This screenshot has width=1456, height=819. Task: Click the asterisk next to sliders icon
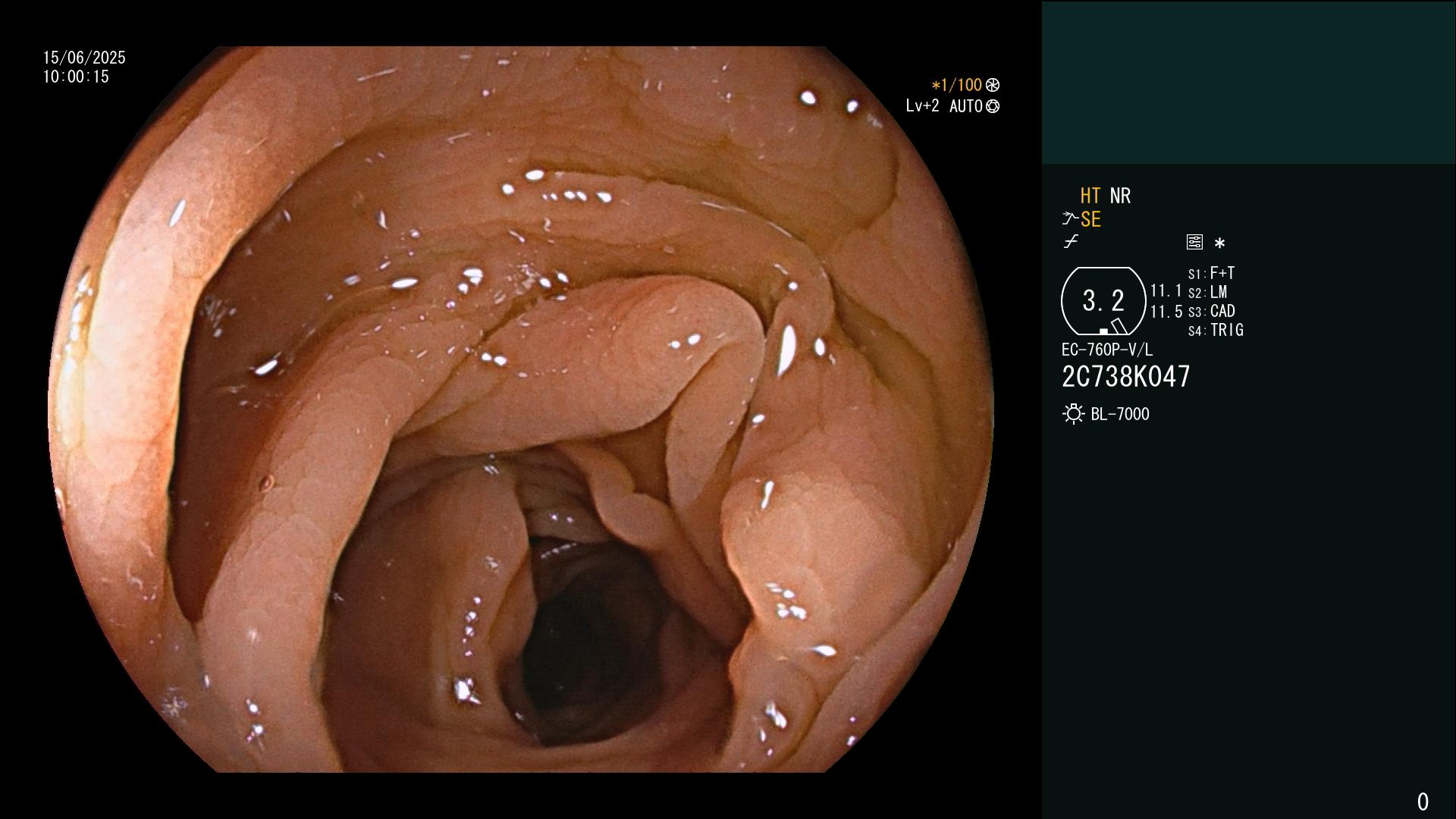click(1219, 243)
